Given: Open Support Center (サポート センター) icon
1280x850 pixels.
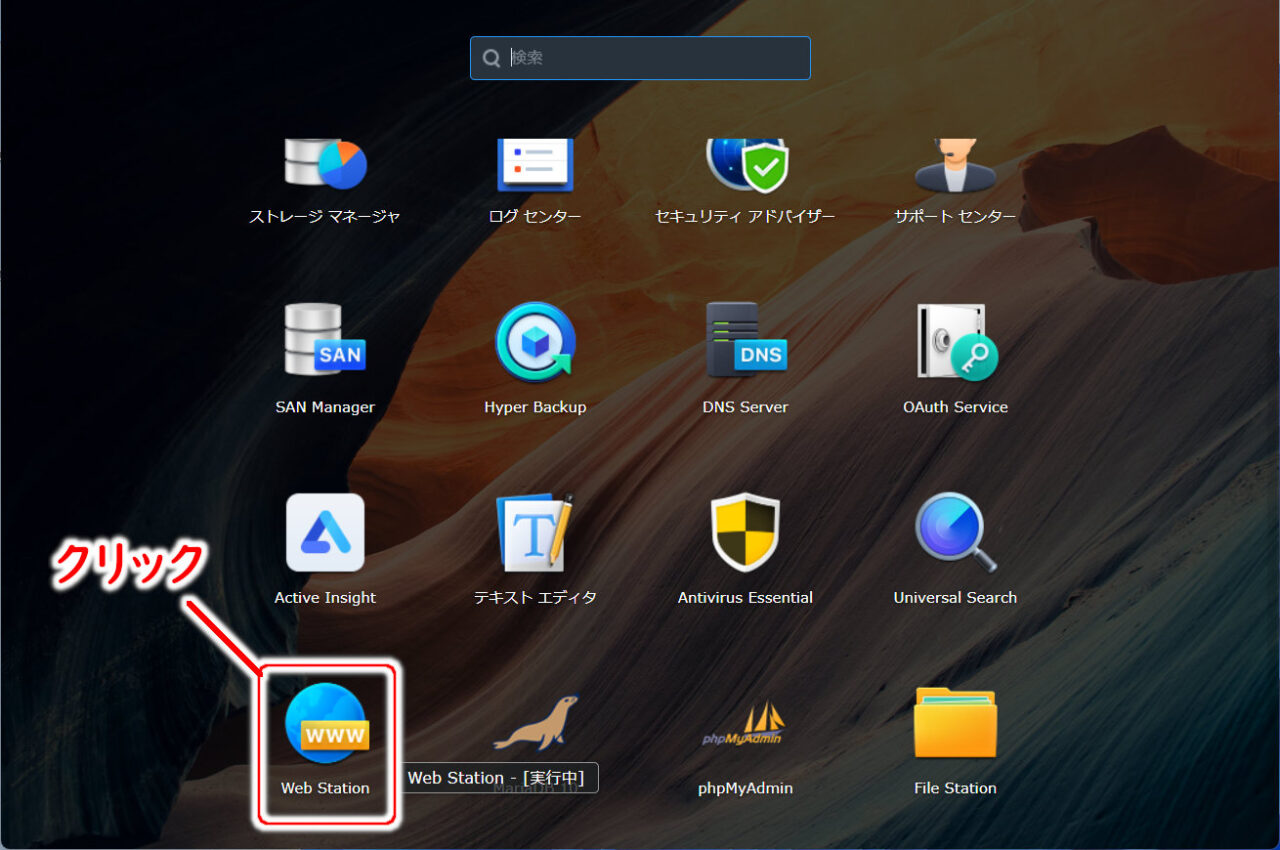Looking at the screenshot, I should pos(955,165).
